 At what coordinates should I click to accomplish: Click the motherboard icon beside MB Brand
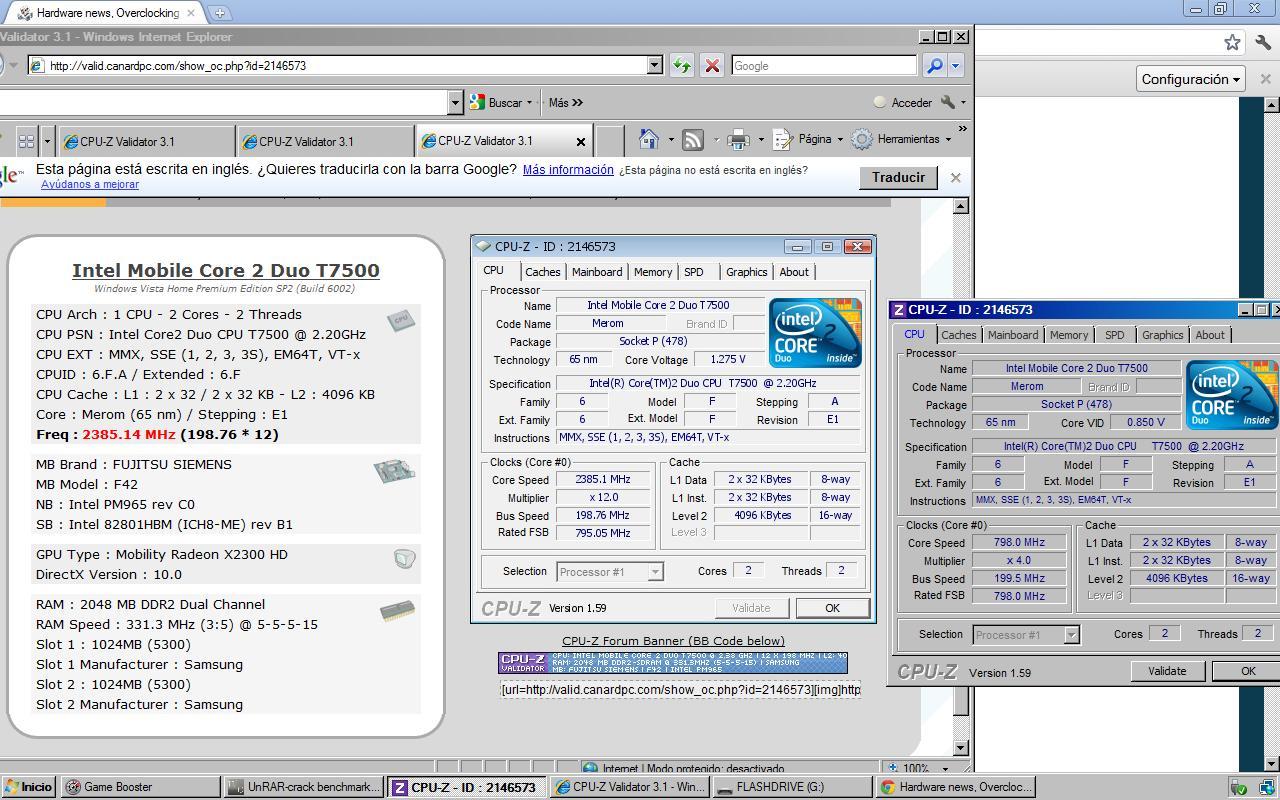click(394, 471)
